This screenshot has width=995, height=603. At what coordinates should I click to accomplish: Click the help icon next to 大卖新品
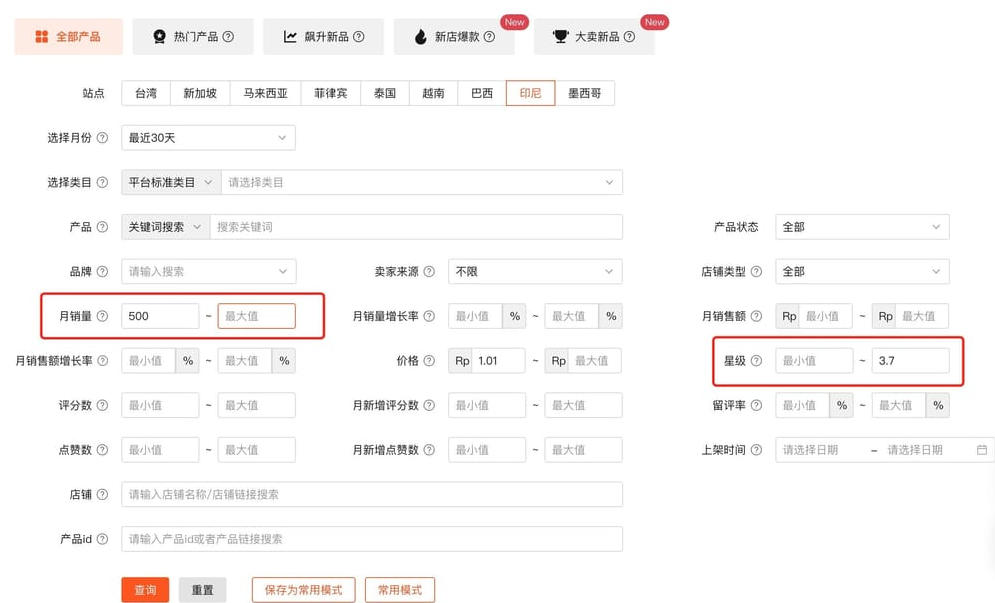629,37
